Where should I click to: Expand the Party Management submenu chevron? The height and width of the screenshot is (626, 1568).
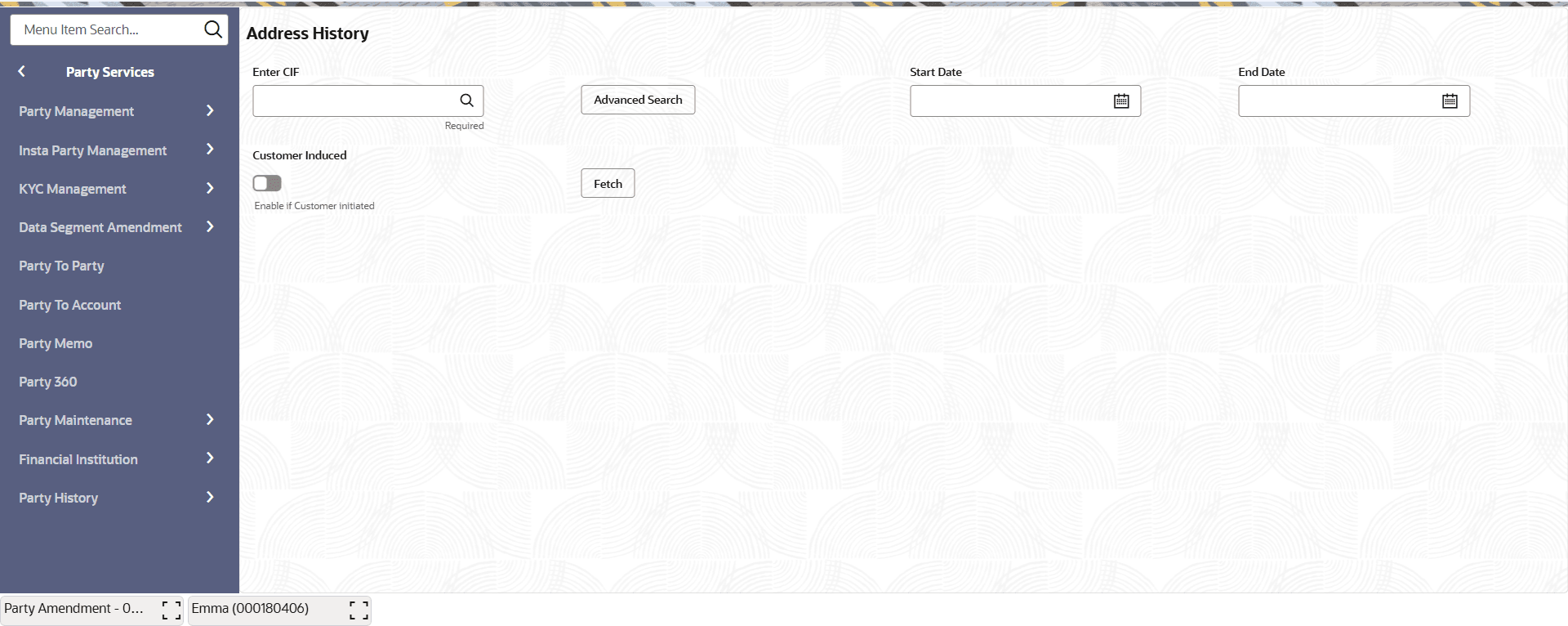210,110
